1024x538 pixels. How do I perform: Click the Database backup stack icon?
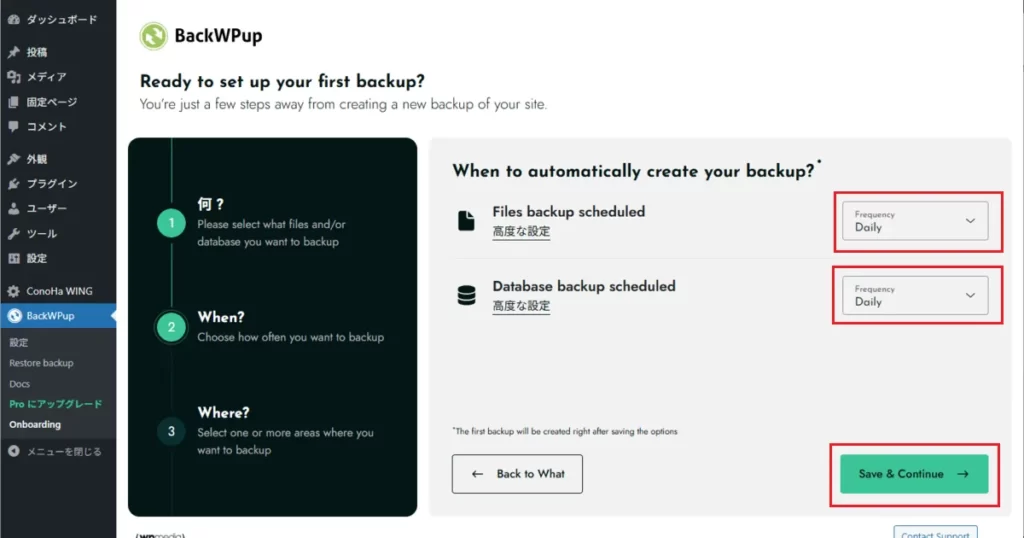click(x=466, y=295)
